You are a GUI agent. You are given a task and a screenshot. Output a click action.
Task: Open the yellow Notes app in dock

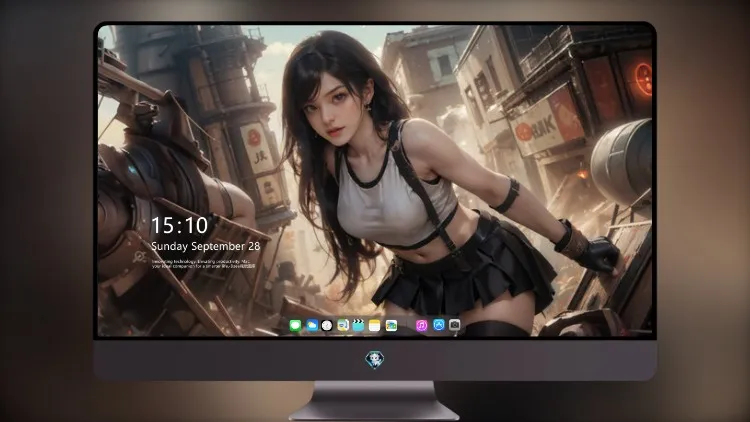pos(375,326)
